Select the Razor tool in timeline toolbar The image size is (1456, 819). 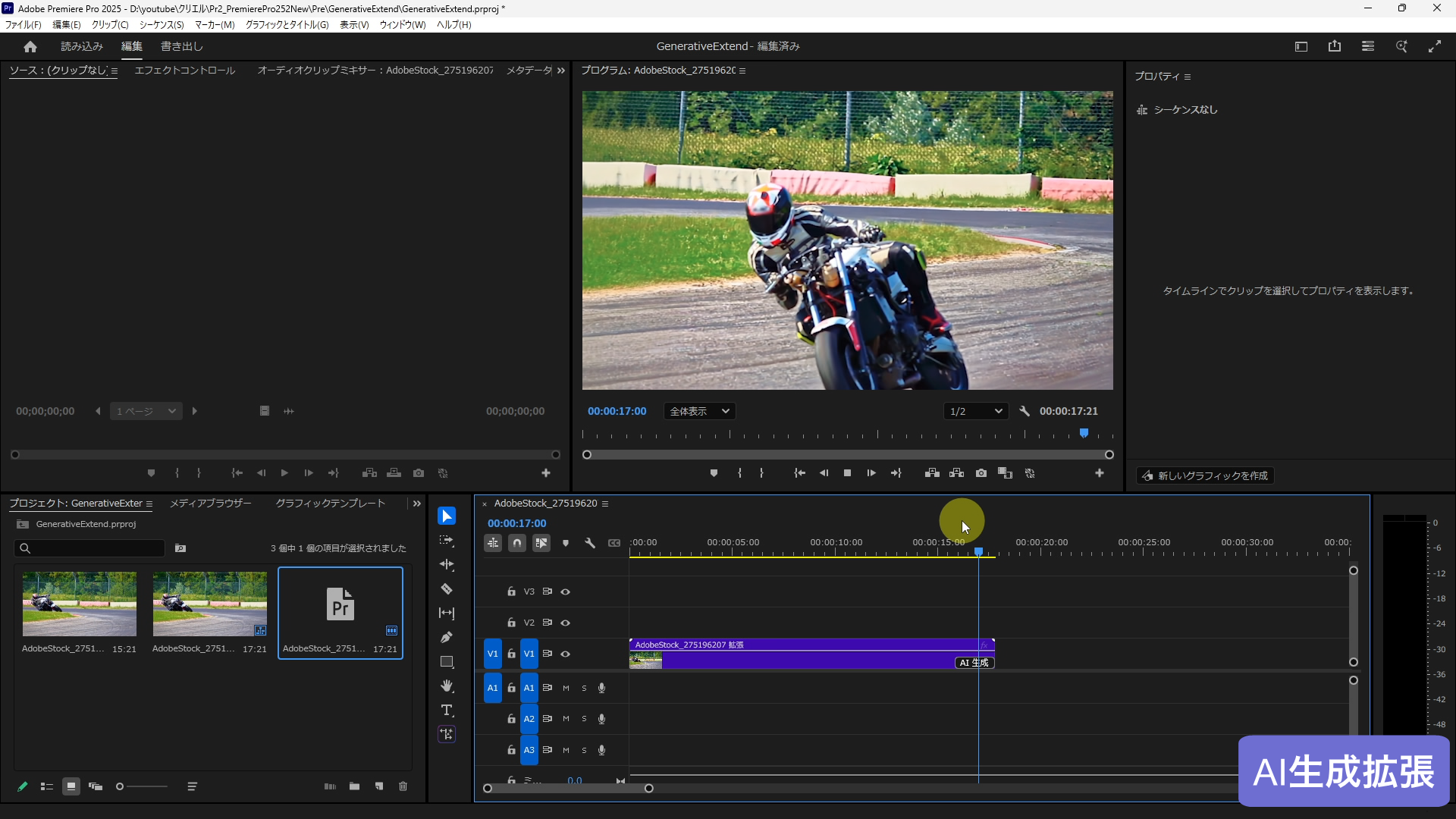447,589
